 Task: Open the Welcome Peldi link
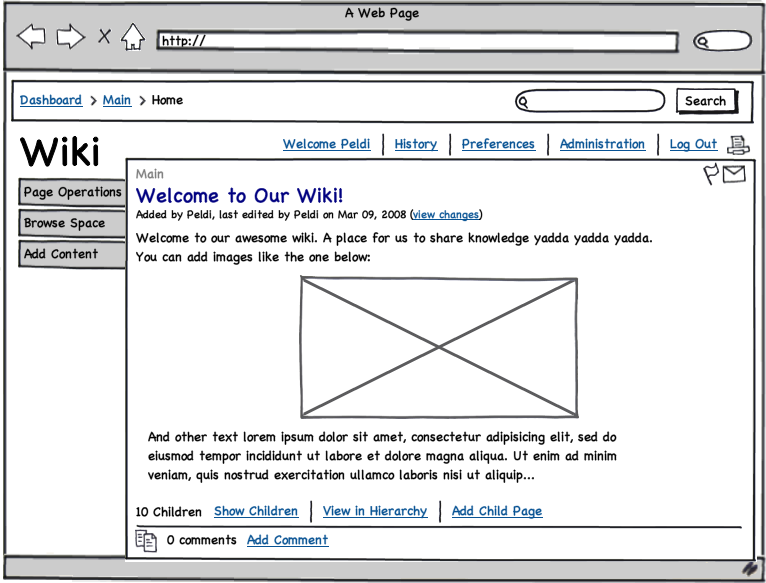pyautogui.click(x=326, y=144)
